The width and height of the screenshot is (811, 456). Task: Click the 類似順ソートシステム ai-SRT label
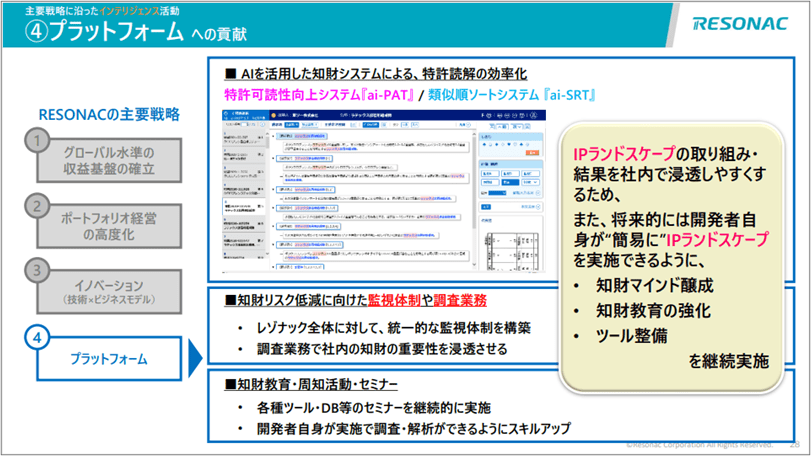click(x=514, y=95)
